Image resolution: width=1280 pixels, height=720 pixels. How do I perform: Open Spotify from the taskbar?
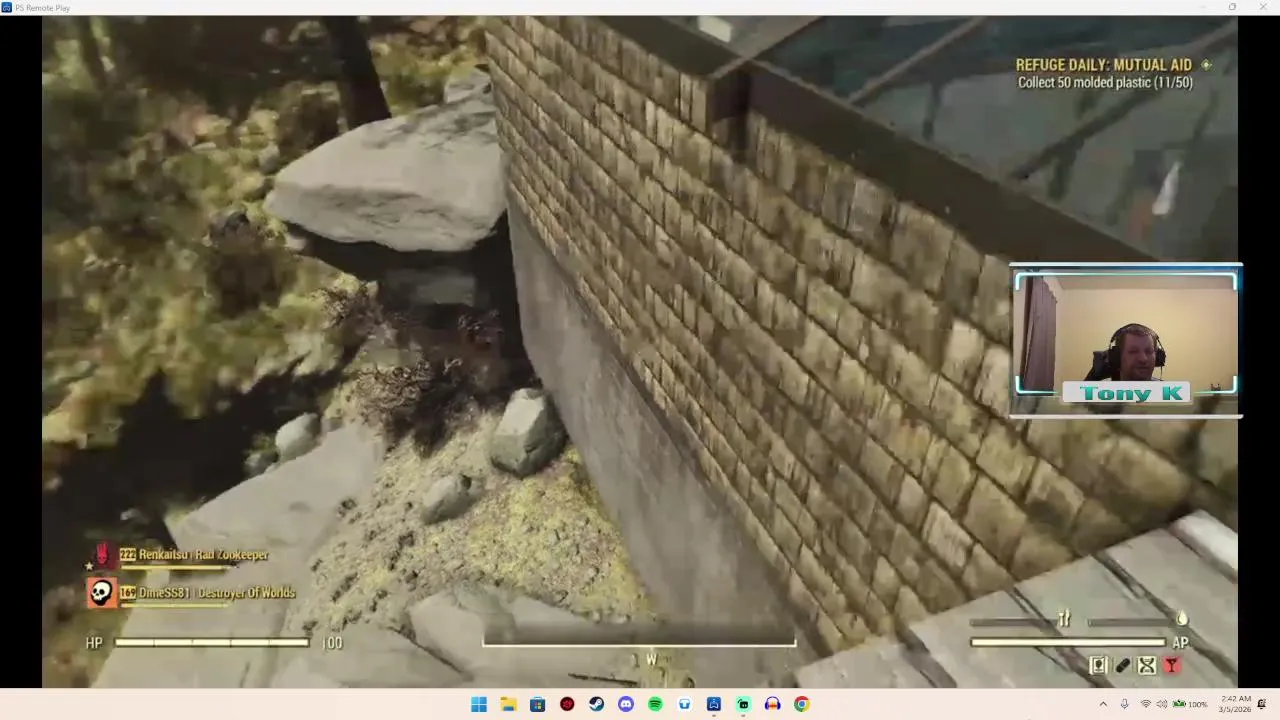(655, 704)
